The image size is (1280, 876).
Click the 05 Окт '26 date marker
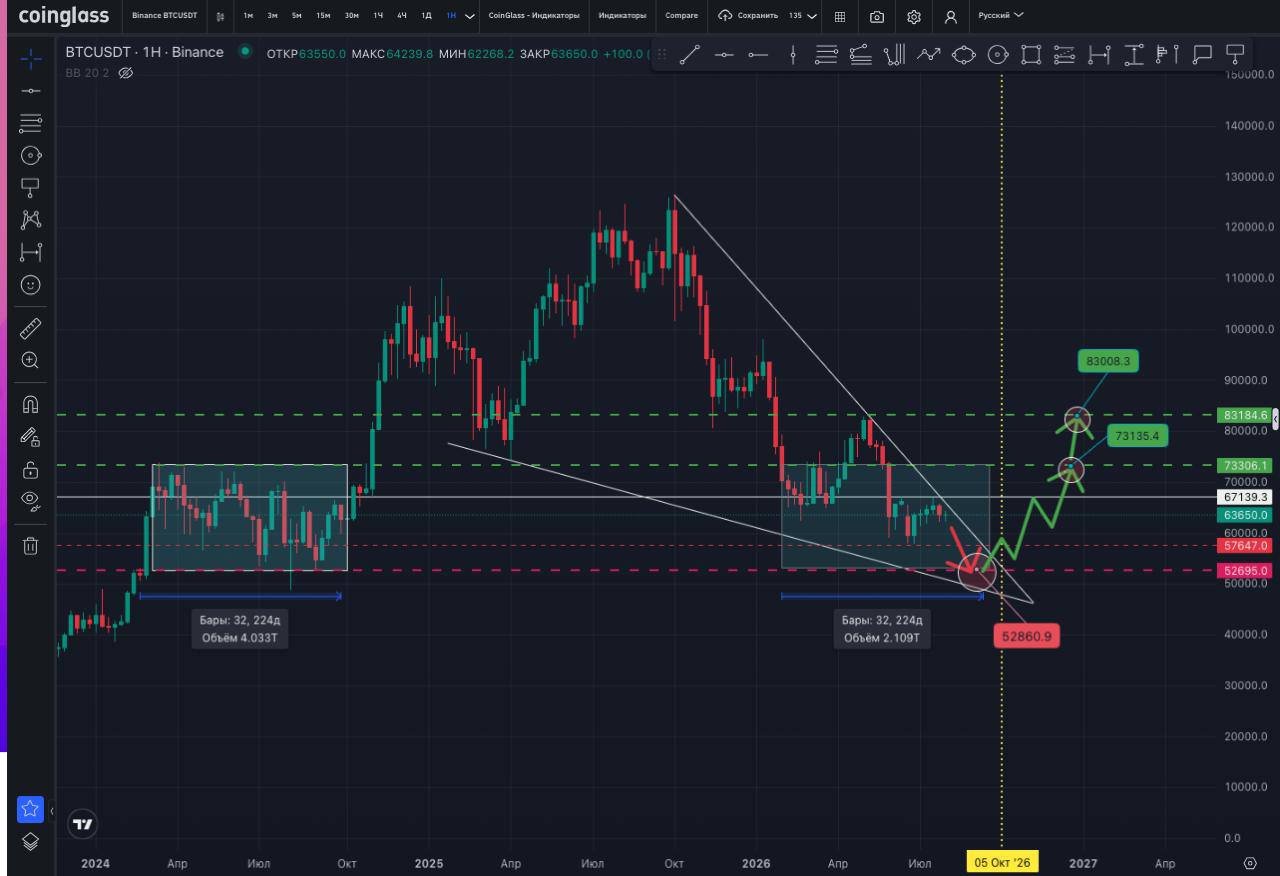click(1002, 863)
